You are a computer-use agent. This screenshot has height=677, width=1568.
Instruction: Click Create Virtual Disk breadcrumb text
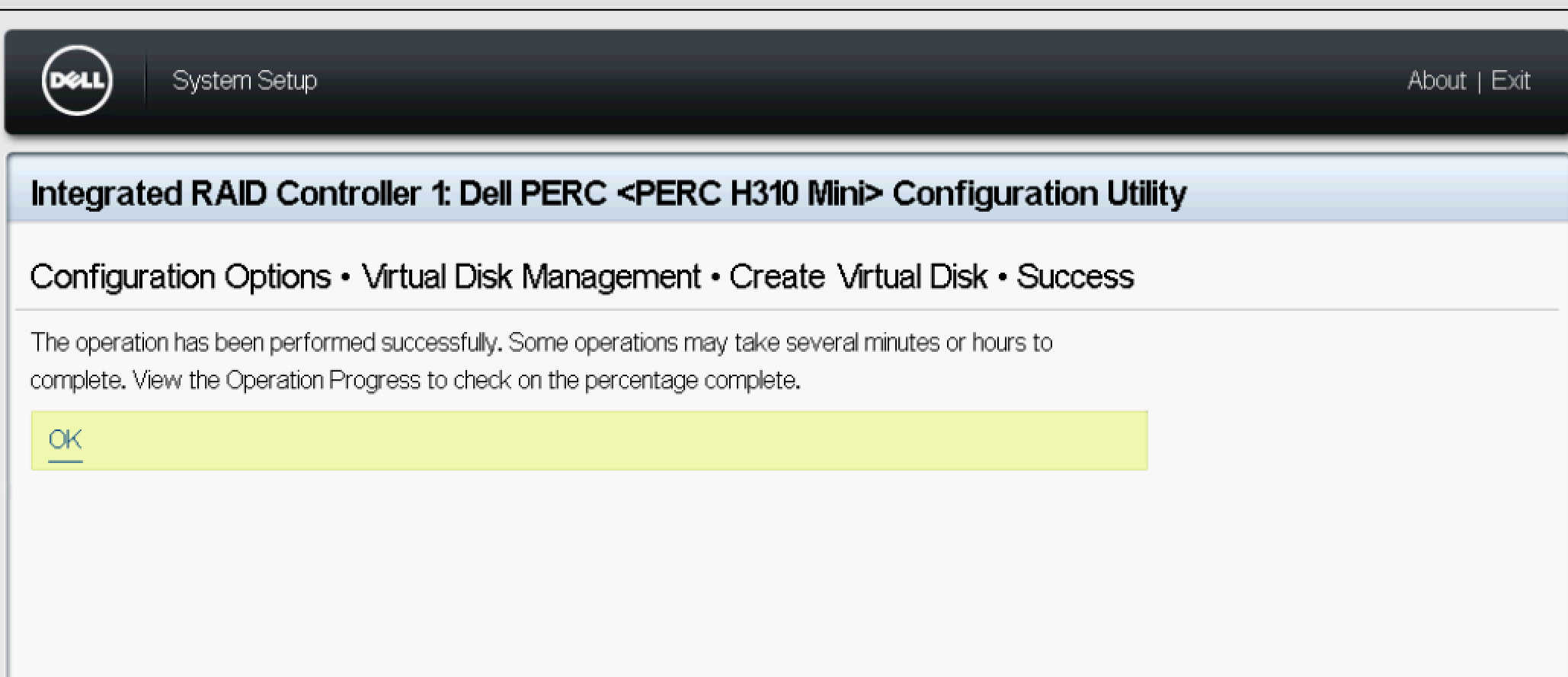coord(858,276)
